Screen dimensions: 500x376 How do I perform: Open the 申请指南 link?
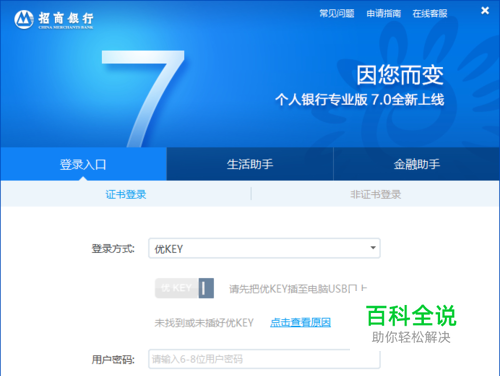click(x=383, y=14)
